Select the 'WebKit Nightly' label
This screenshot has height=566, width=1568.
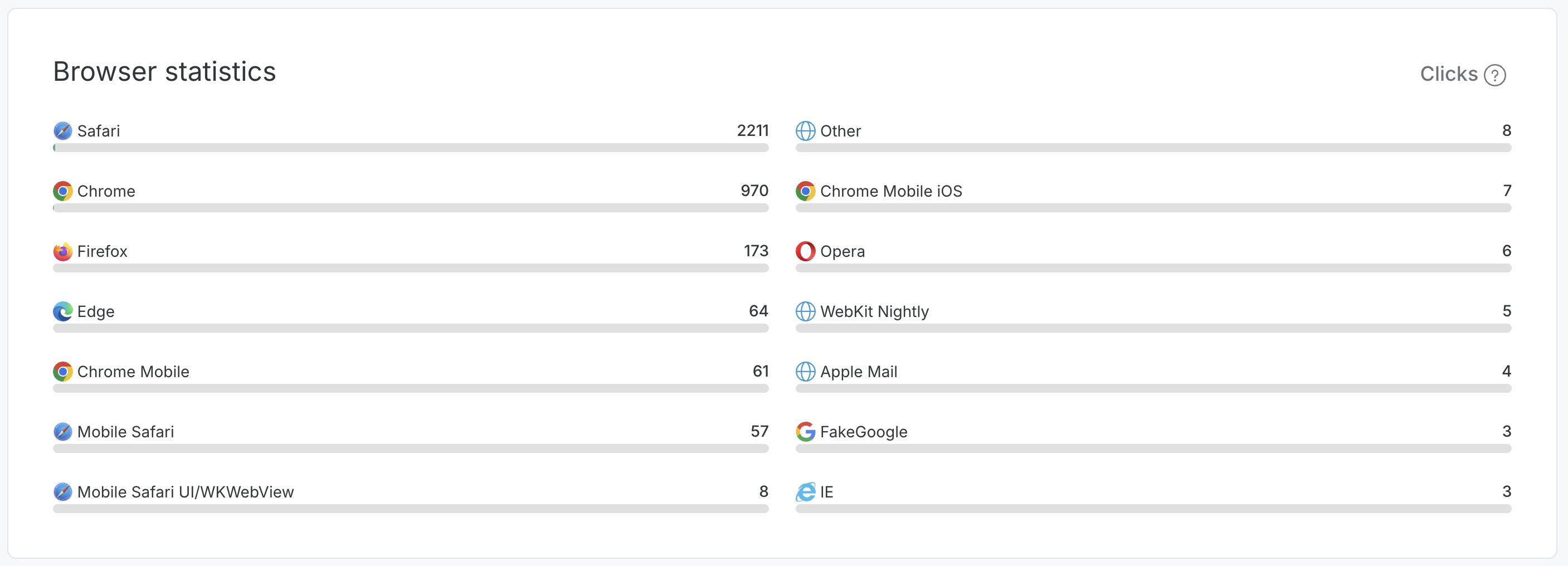875,311
